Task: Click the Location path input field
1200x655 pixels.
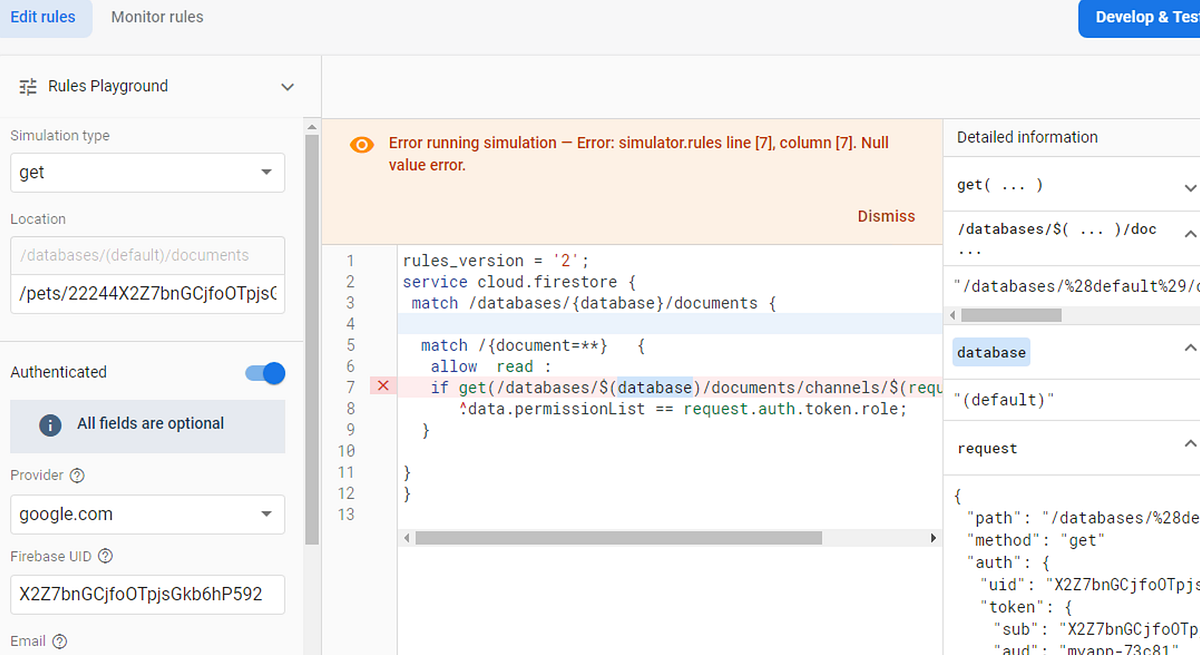Action: [147, 294]
